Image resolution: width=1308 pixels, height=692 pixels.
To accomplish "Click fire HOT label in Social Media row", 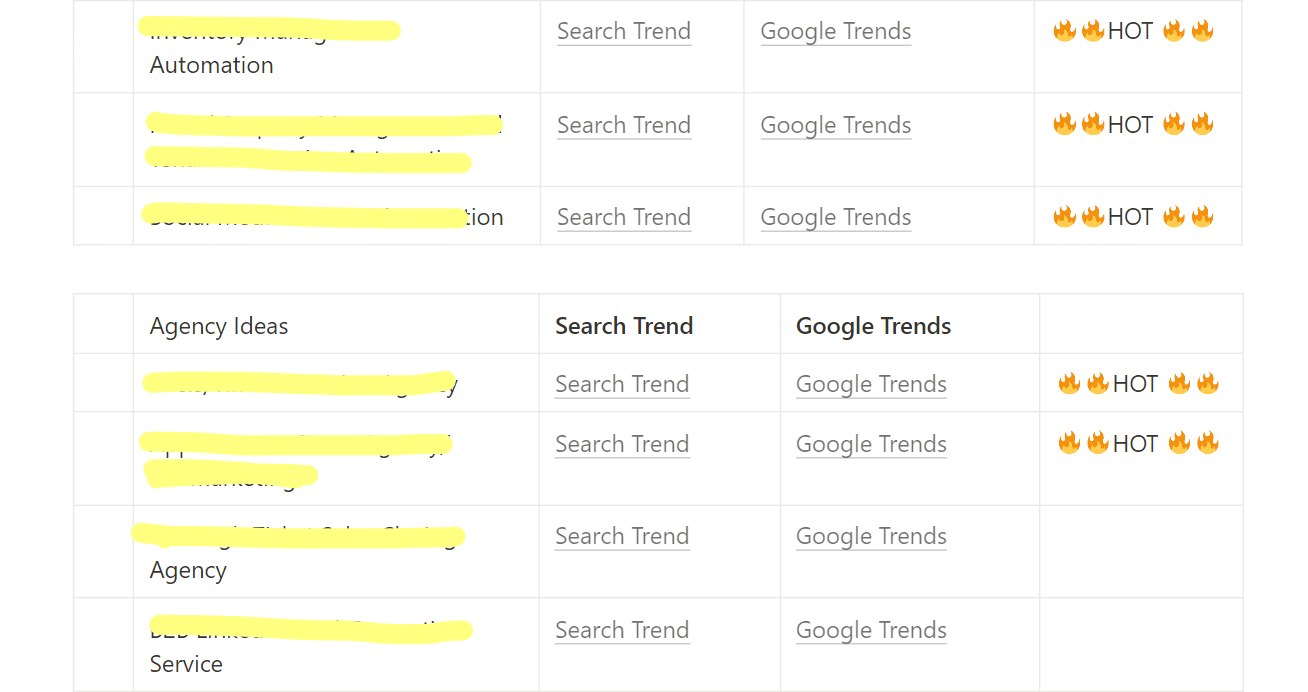I will click(1133, 217).
